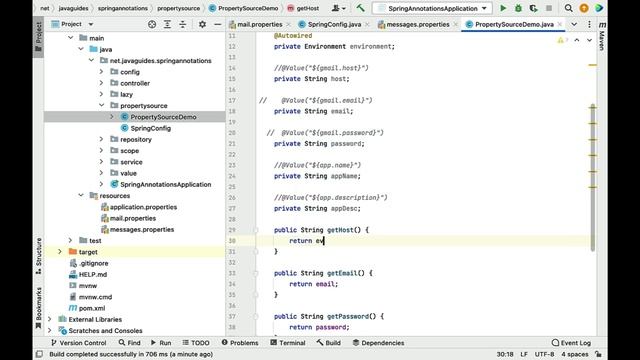Select opened file with the locate target icon

coord(152,24)
